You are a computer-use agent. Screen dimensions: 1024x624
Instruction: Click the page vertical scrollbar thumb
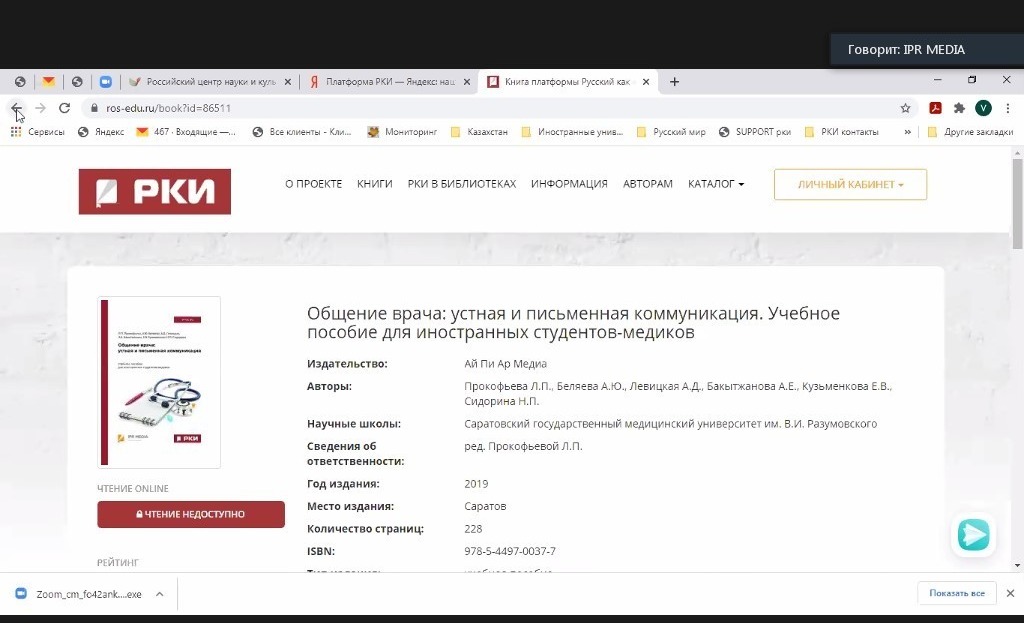(x=1017, y=204)
